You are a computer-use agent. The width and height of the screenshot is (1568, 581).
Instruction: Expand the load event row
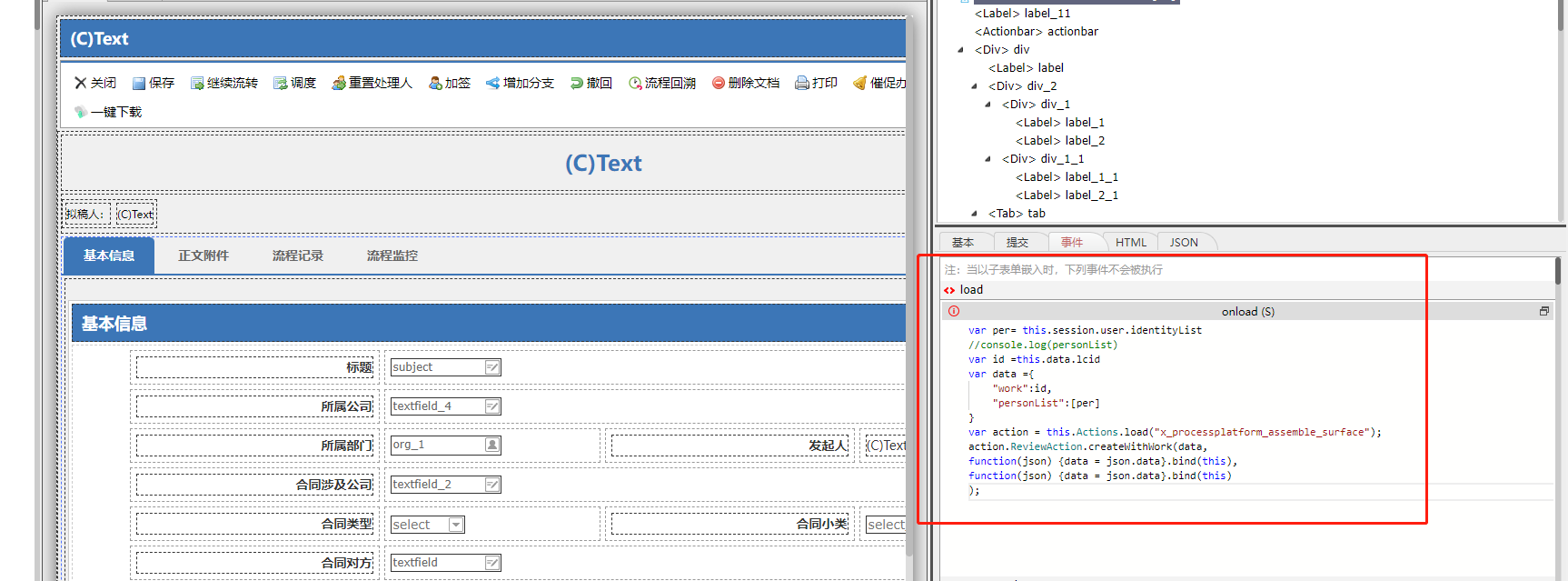[x=949, y=290]
